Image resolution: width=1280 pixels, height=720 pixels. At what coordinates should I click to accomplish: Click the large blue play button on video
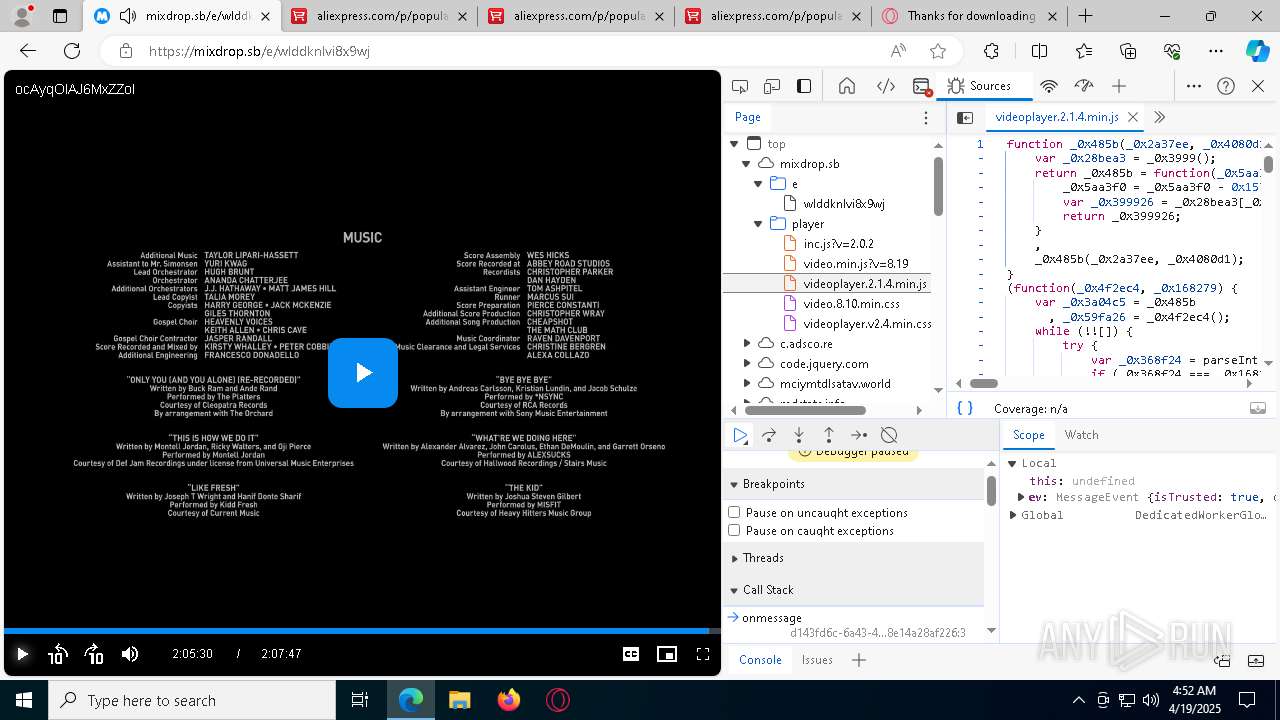[363, 373]
